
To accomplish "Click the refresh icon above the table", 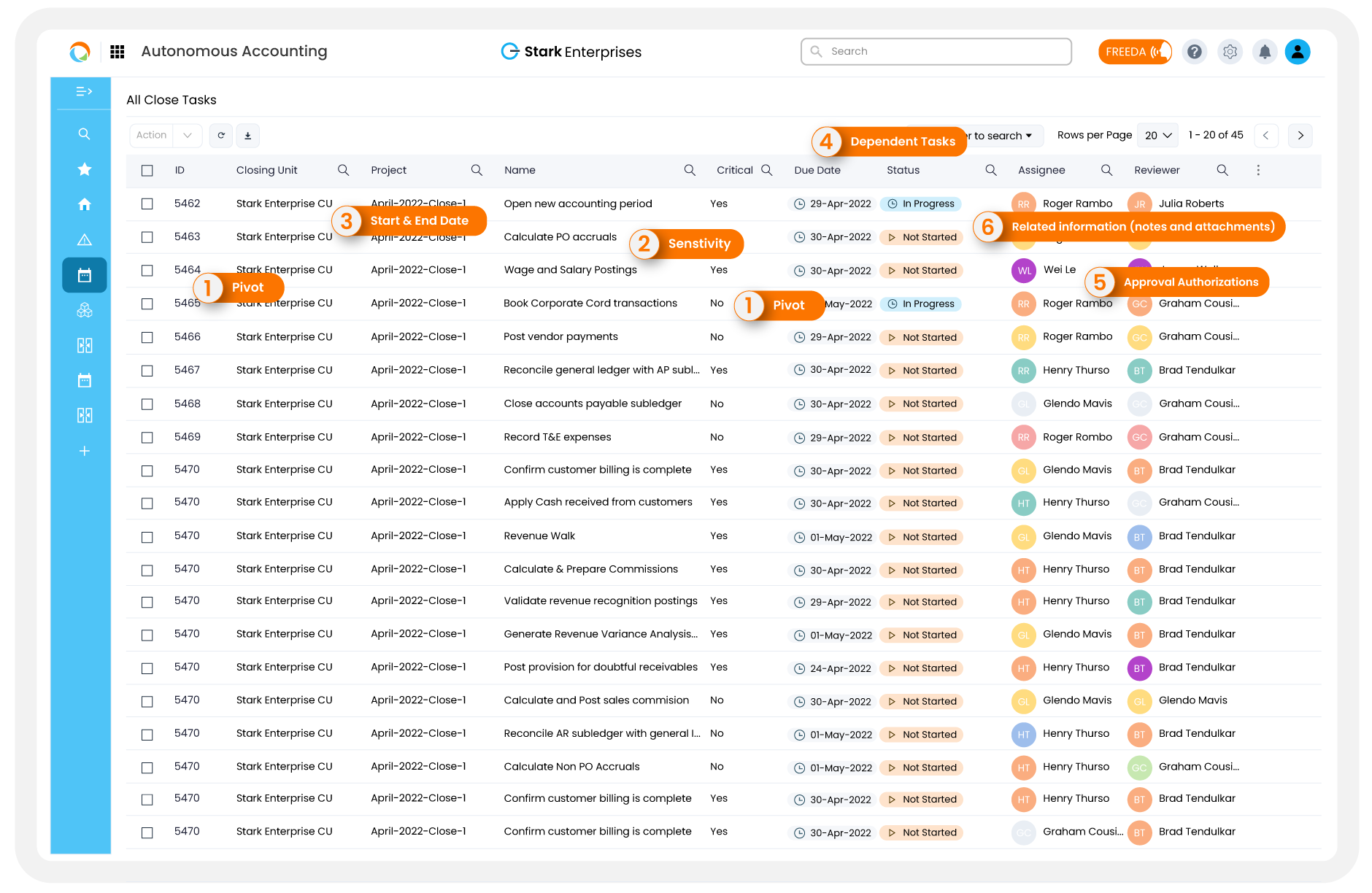I will click(220, 135).
